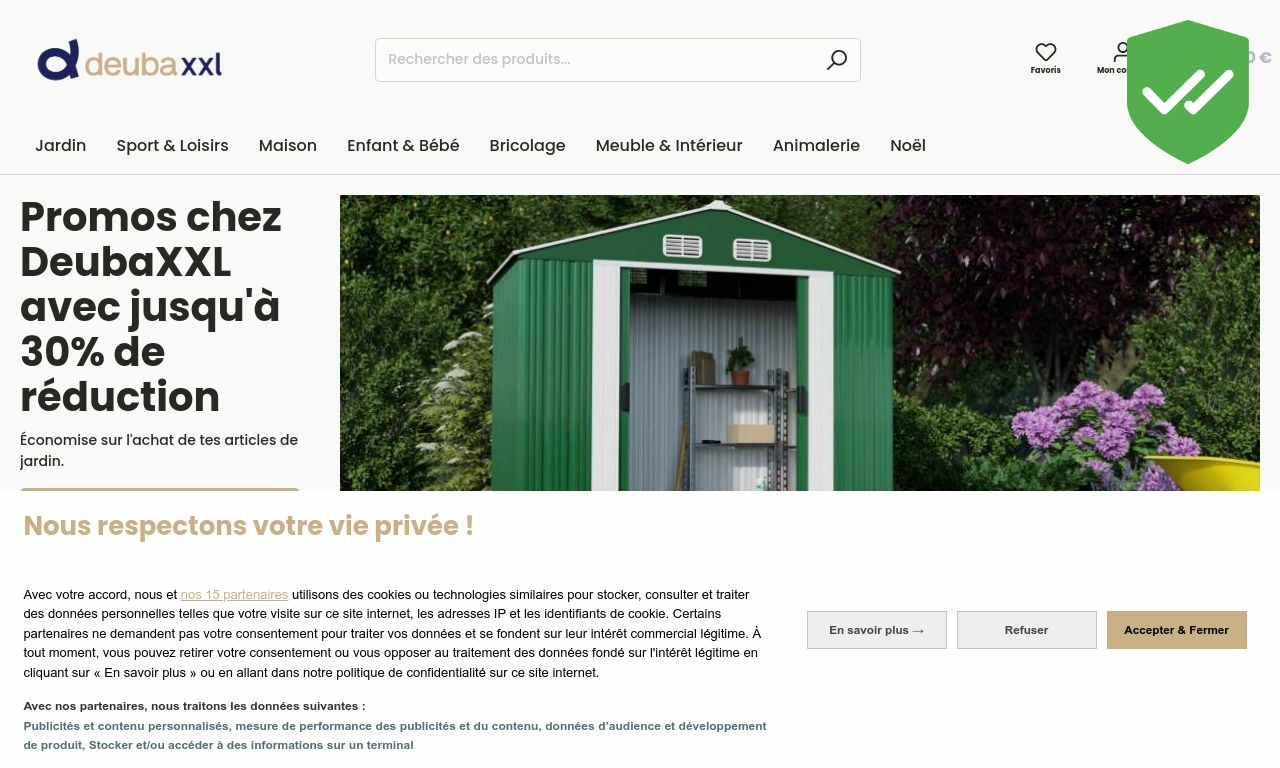Open Meuble & Intérieur category
This screenshot has height=768, width=1280.
click(669, 146)
